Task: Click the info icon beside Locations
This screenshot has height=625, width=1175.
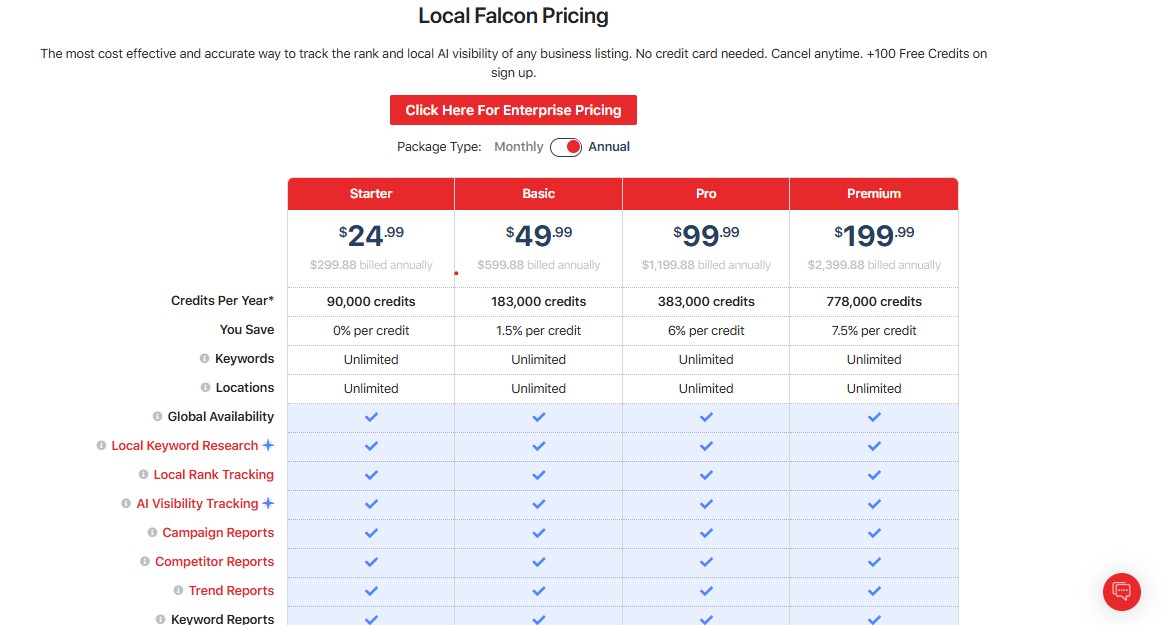Action: (205, 387)
